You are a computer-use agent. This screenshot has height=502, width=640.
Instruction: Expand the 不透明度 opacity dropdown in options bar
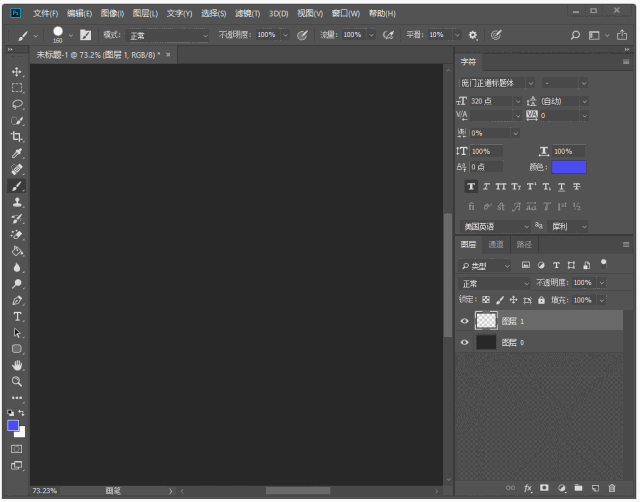pos(286,35)
